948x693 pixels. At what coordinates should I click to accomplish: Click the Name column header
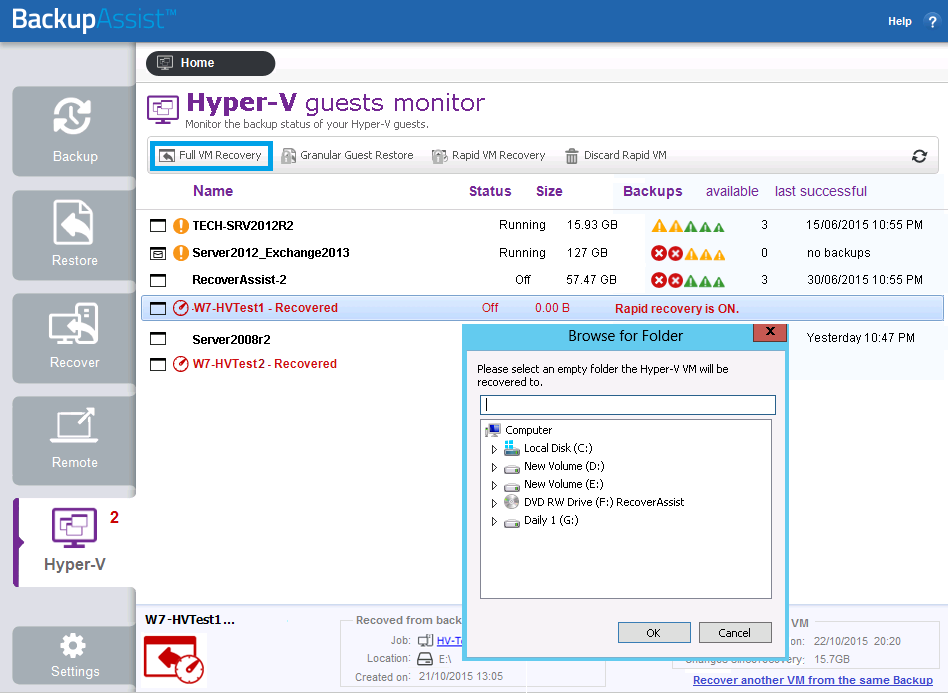[x=213, y=191]
